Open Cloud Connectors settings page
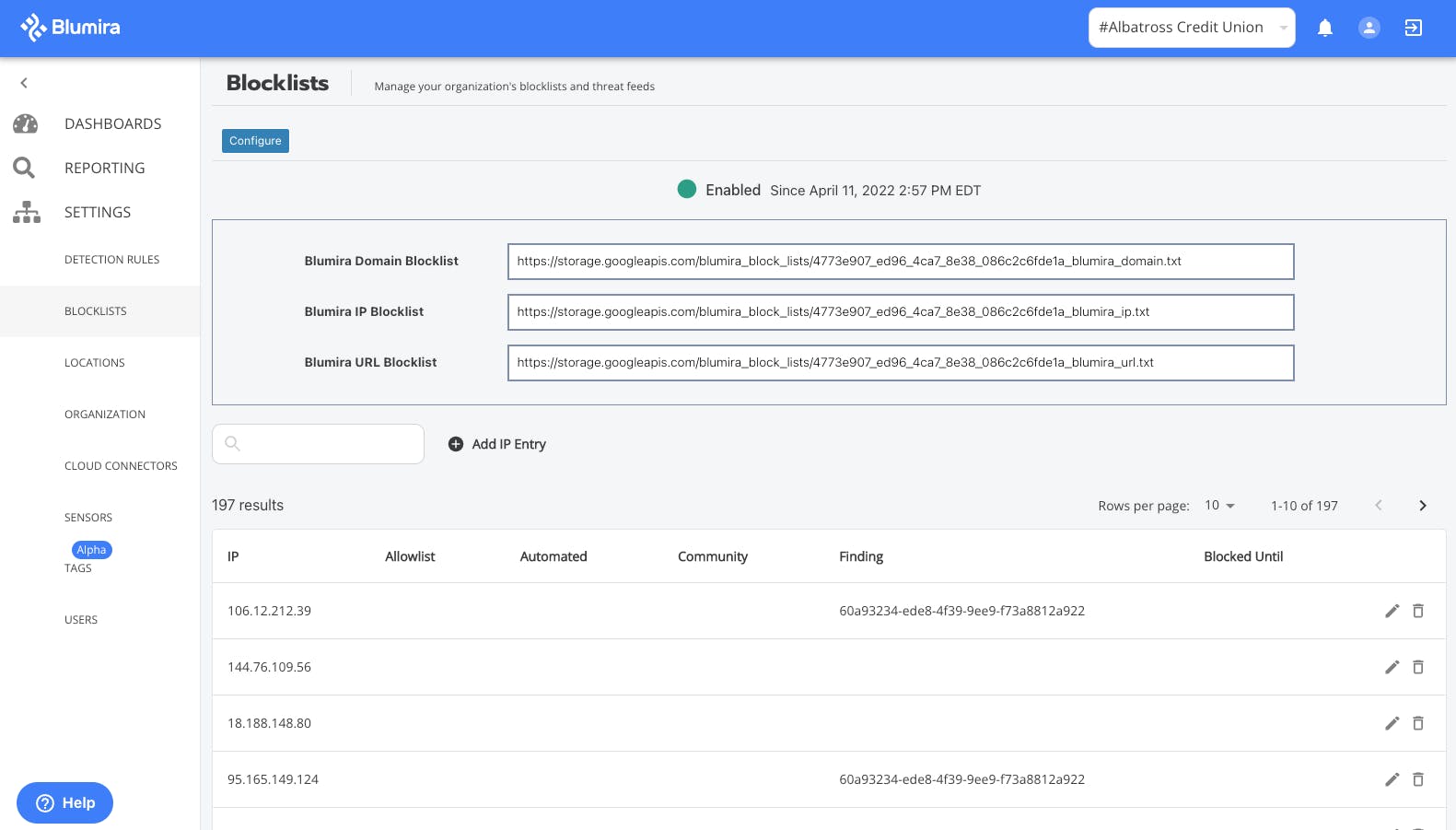1456x830 pixels. tap(121, 466)
